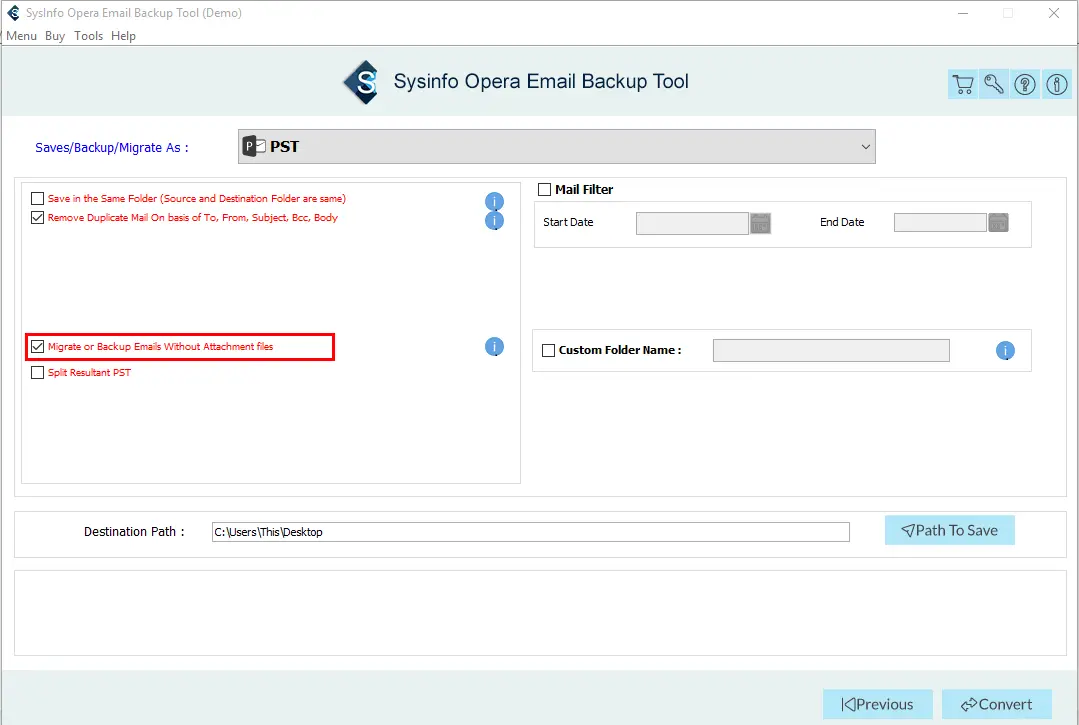Image resolution: width=1079 pixels, height=725 pixels.
Task: Enable Save in the Same Folder checkbox
Action: [x=37, y=199]
